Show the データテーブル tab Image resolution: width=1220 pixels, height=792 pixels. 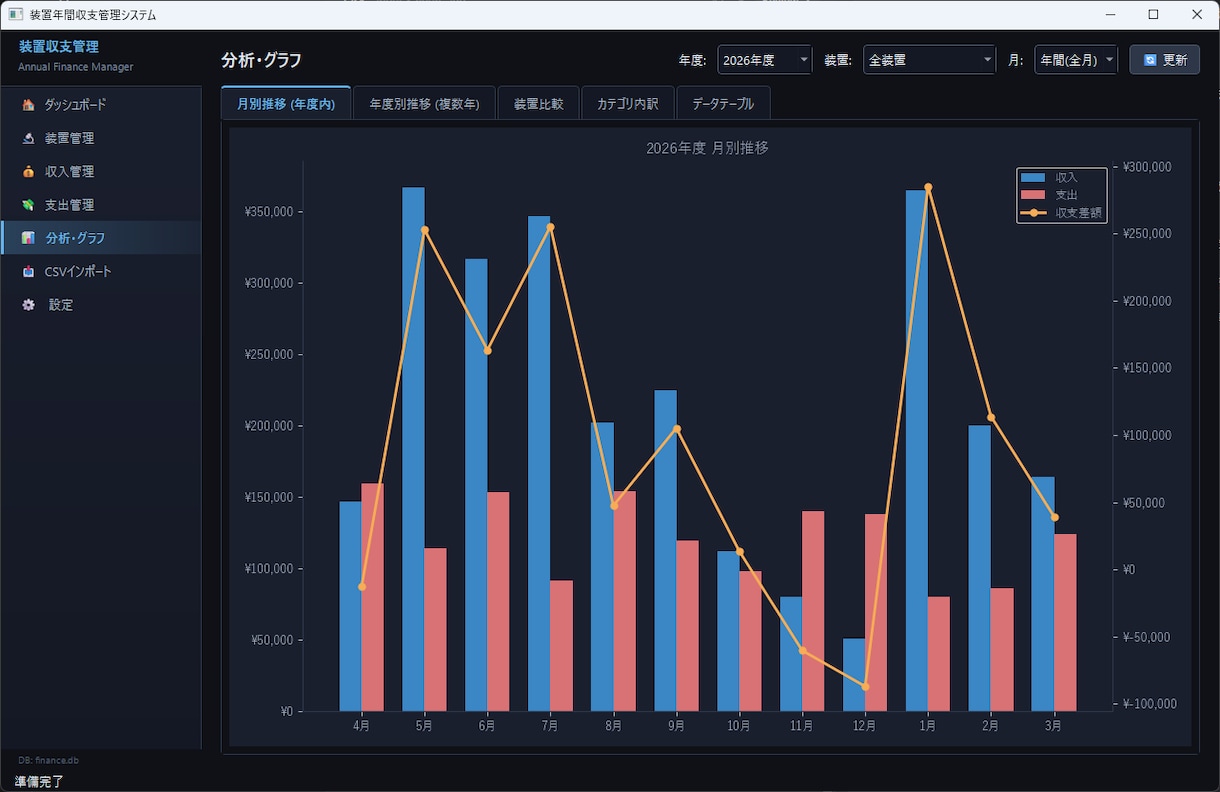click(x=723, y=103)
